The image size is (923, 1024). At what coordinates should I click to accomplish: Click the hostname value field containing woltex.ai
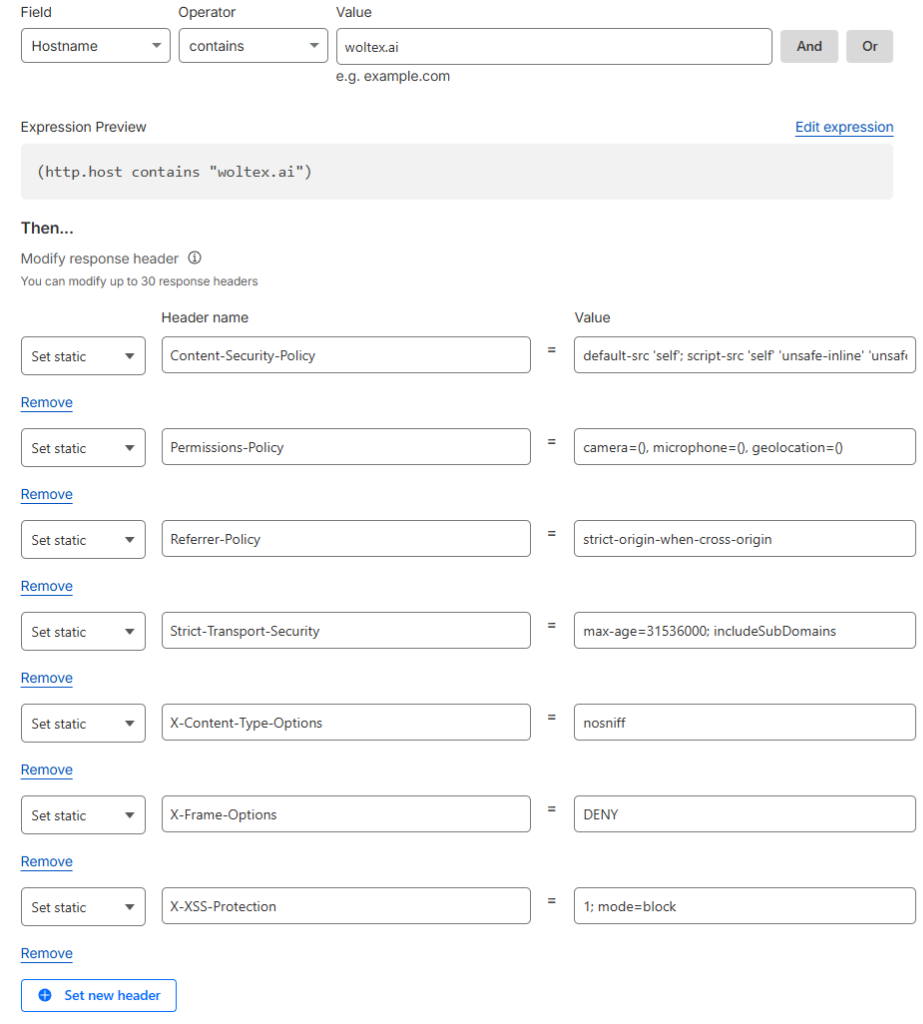tap(554, 45)
